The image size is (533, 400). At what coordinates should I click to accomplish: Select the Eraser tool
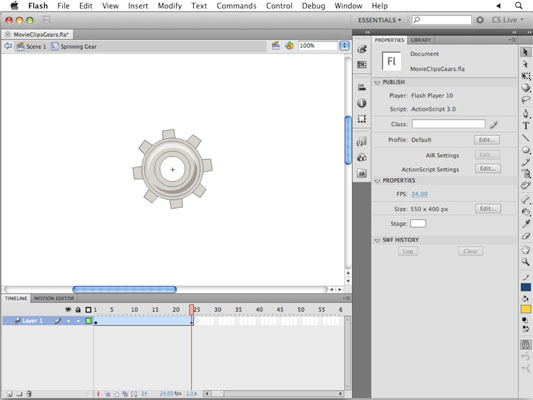(x=526, y=236)
